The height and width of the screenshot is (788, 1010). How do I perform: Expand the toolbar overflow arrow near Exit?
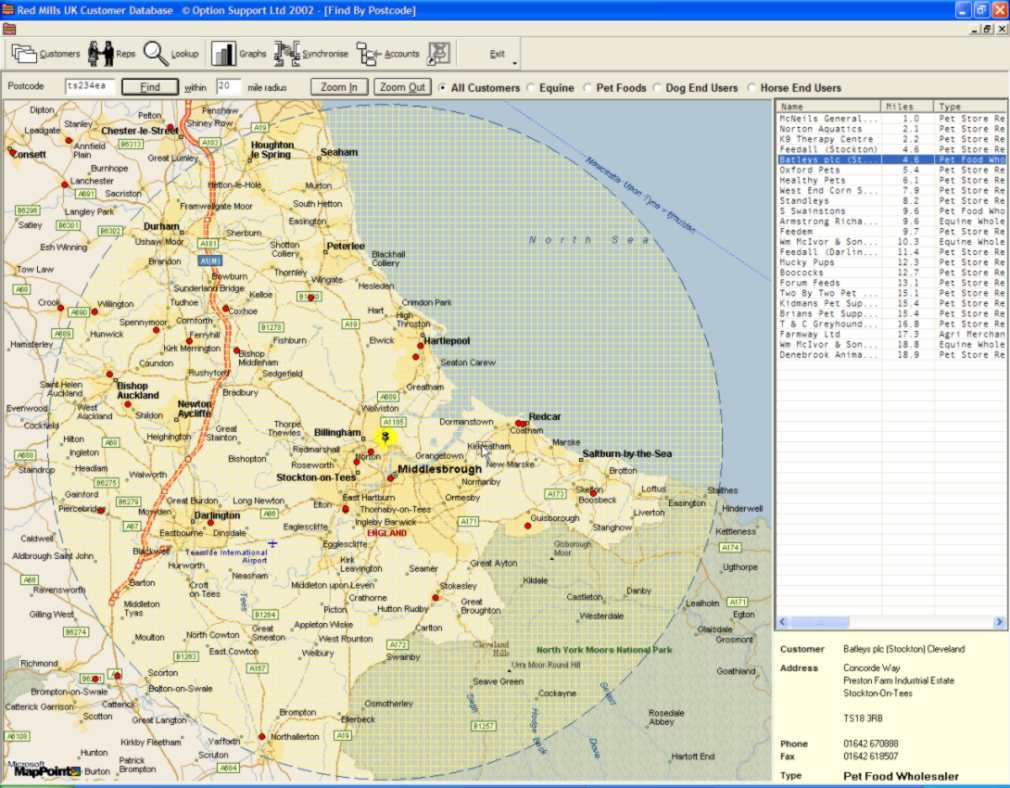click(515, 64)
